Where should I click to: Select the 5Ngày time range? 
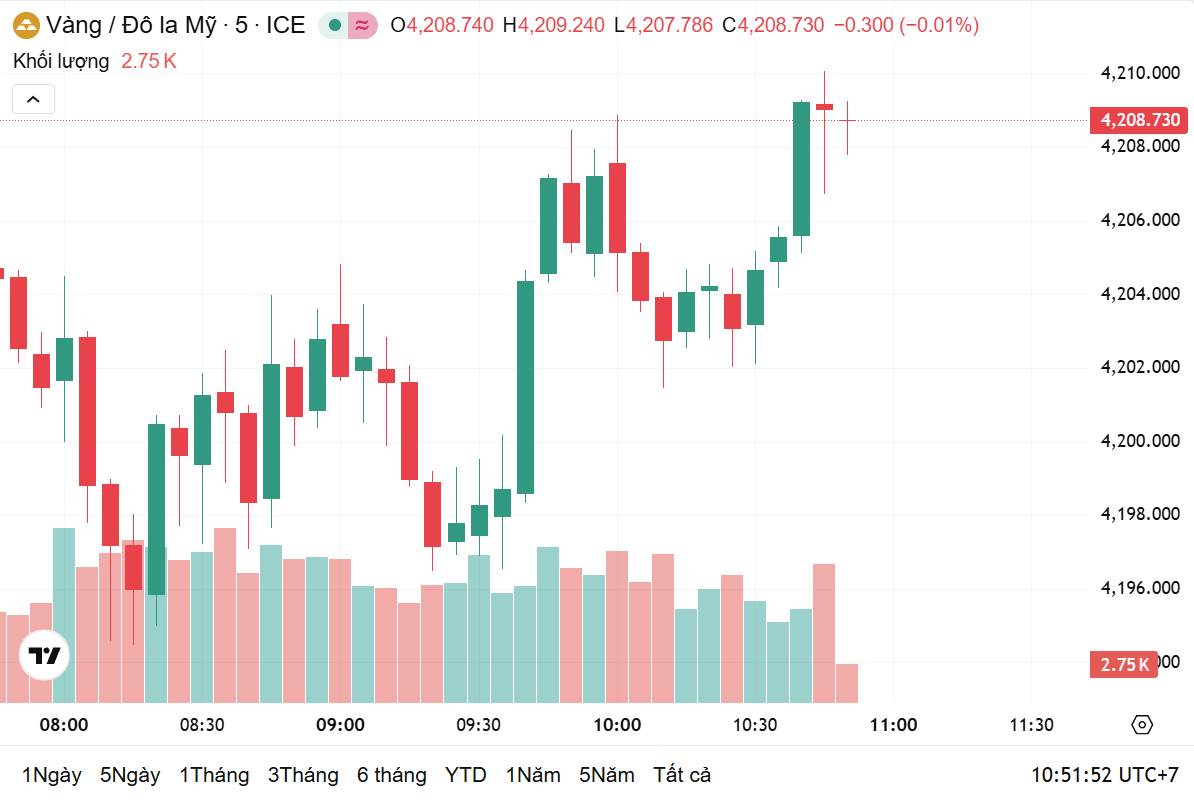click(x=130, y=775)
